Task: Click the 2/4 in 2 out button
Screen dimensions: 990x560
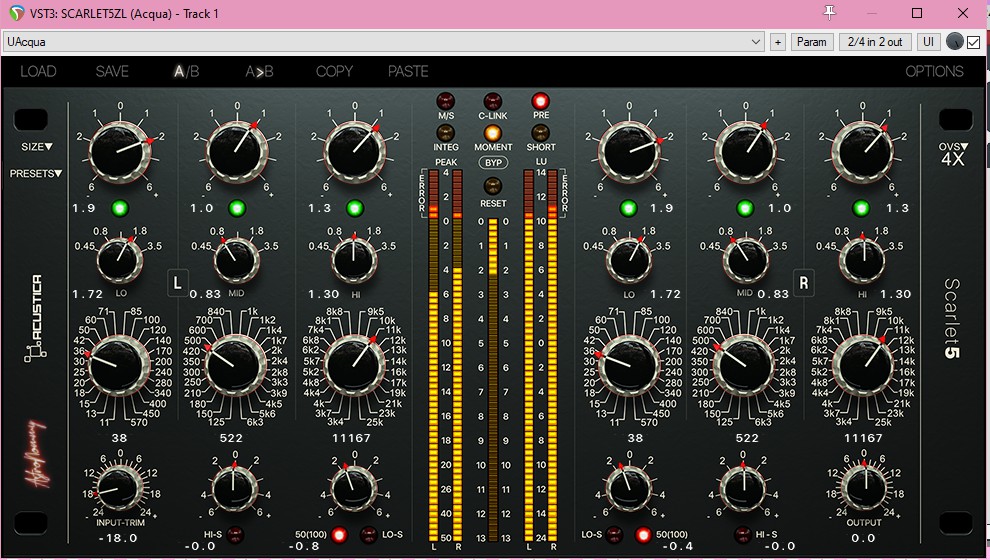Action: coord(875,42)
